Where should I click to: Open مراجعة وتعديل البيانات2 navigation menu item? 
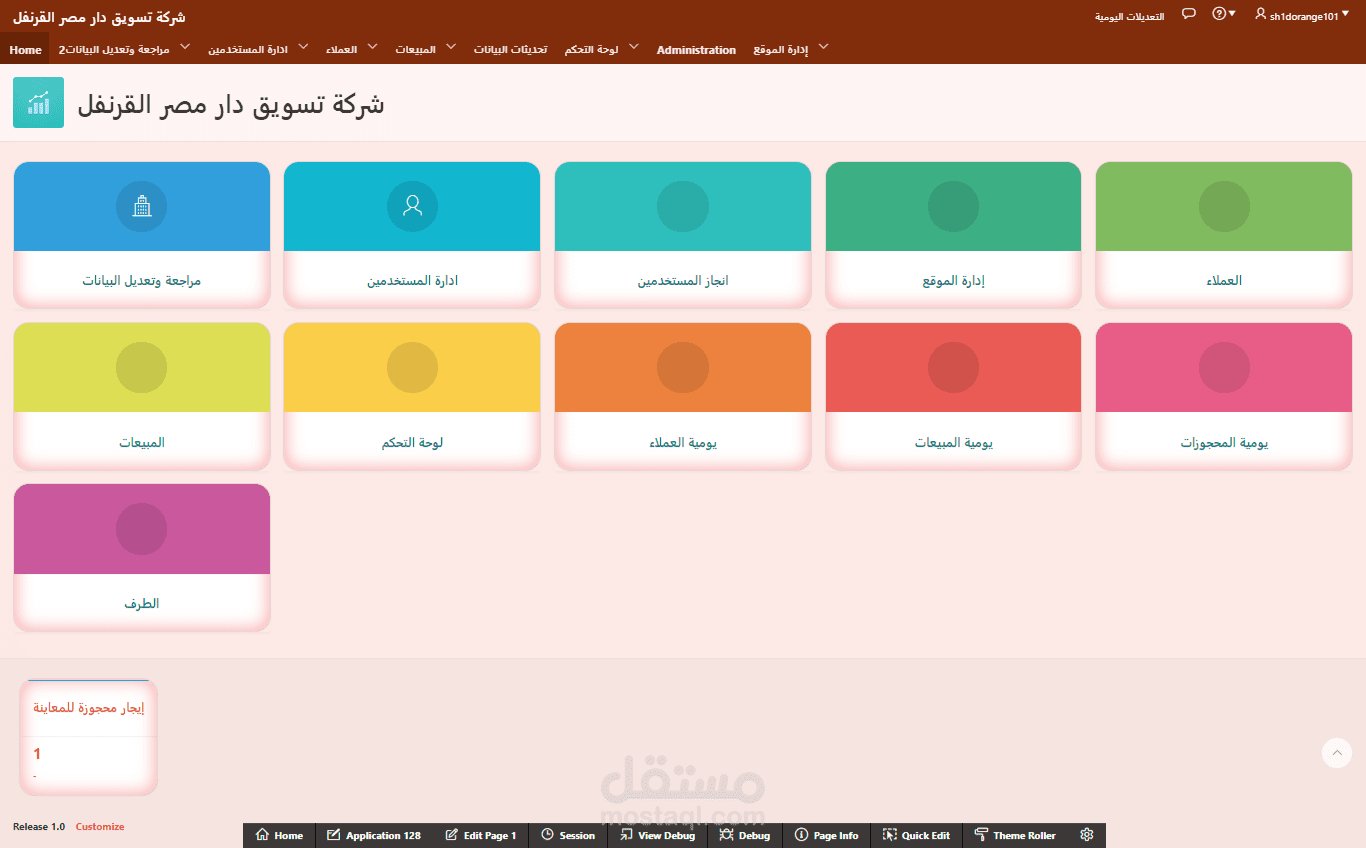coord(114,49)
